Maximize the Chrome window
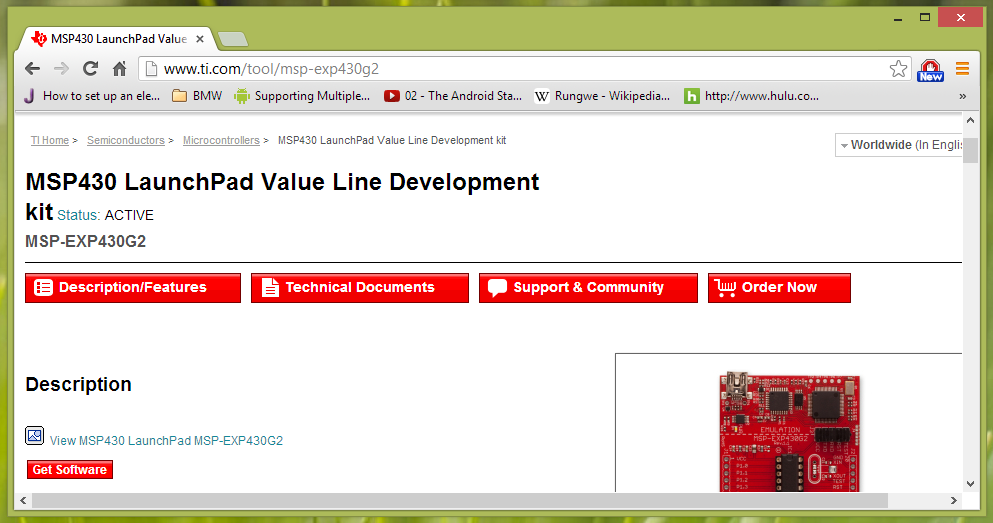The width and height of the screenshot is (993, 523). point(925,18)
